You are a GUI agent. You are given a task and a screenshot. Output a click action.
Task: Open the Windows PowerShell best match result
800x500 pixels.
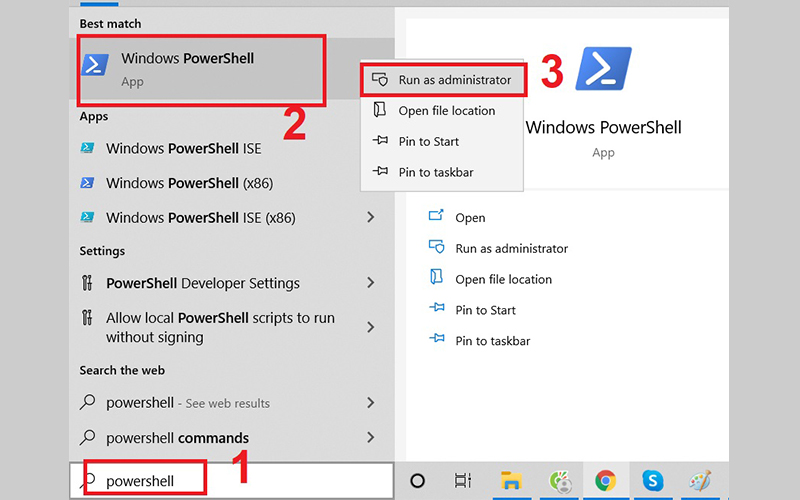232,68
